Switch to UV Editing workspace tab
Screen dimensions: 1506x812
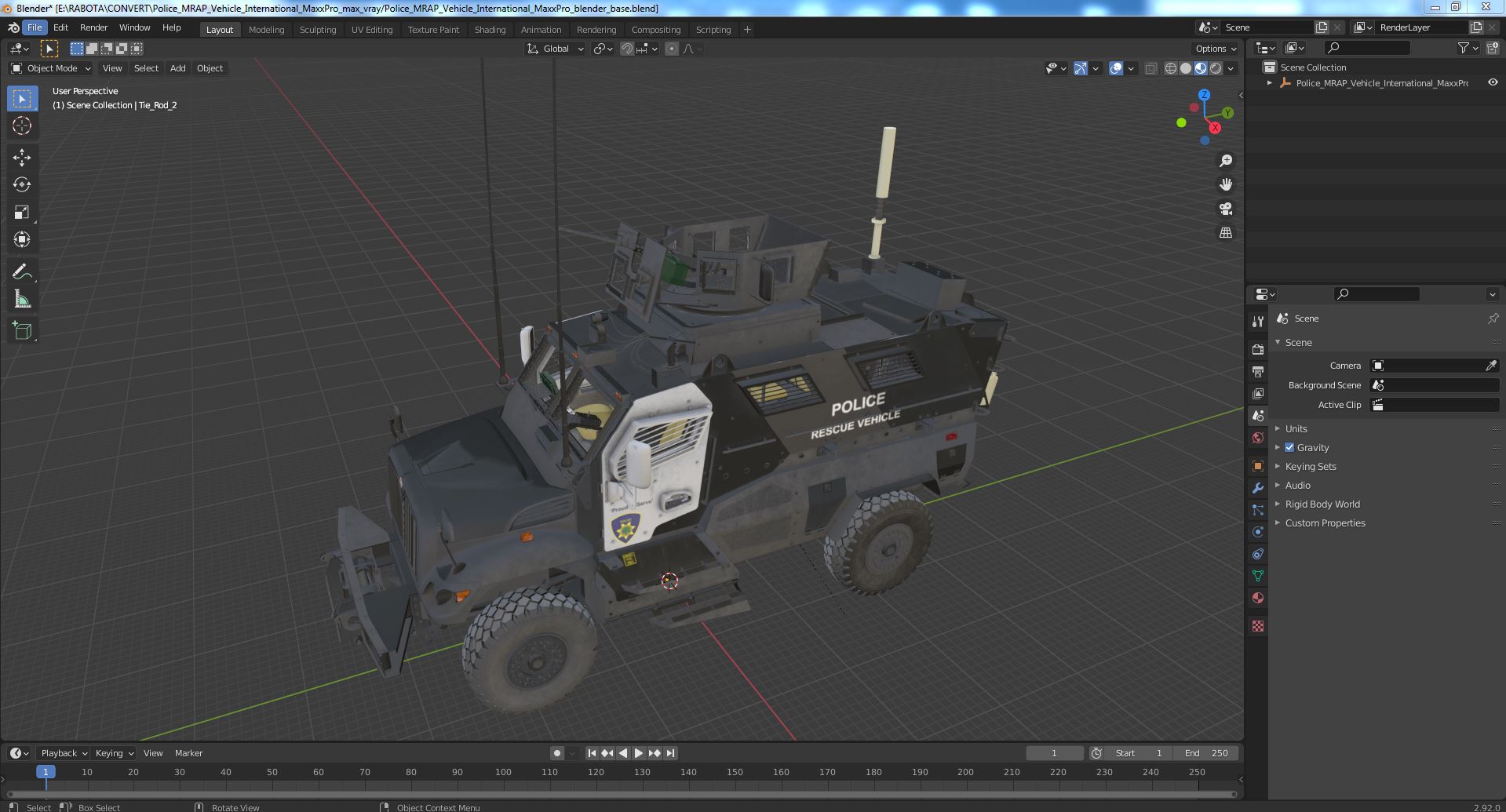pos(371,30)
